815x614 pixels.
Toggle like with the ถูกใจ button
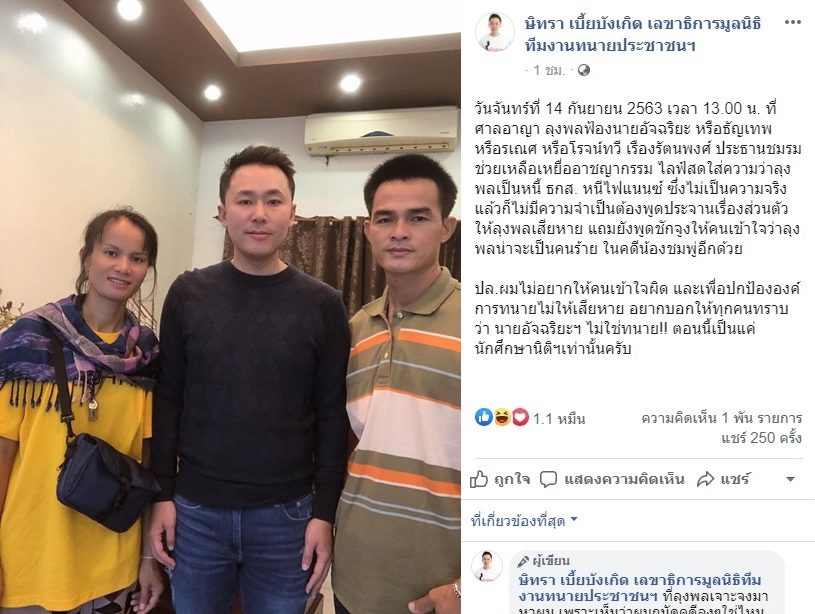pyautogui.click(x=500, y=479)
